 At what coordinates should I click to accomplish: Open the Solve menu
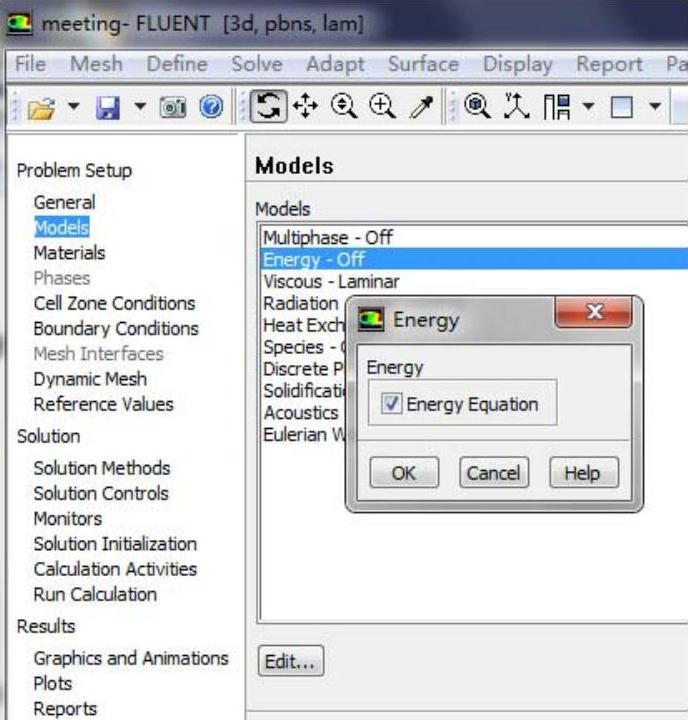point(257,63)
